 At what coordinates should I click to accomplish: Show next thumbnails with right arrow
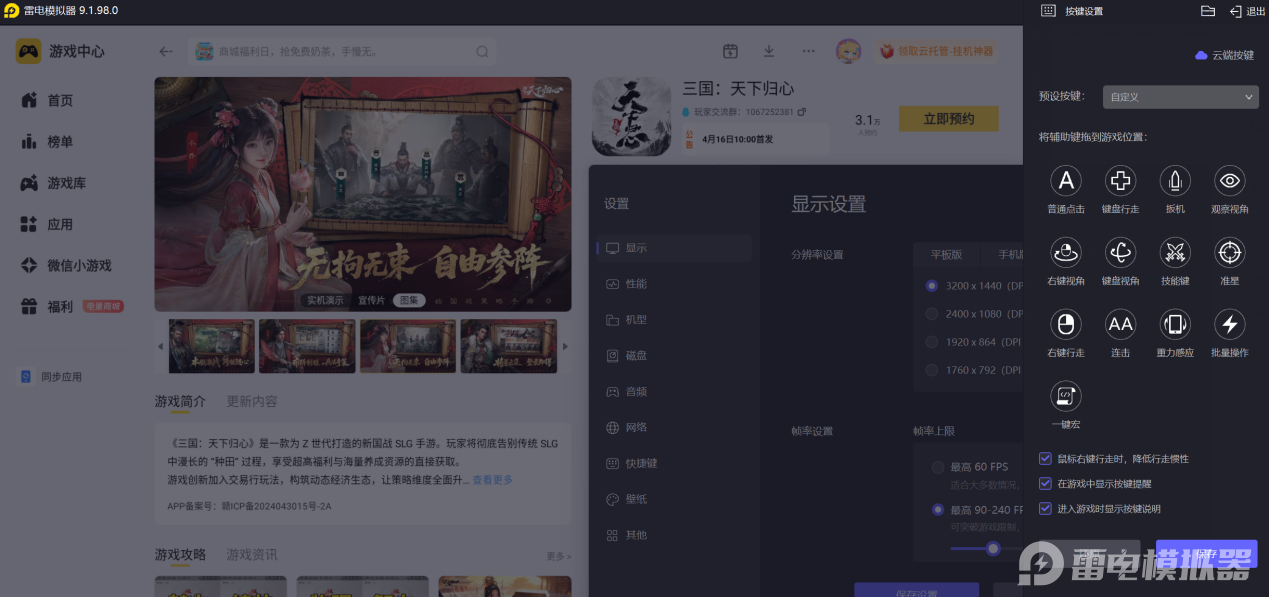coord(565,346)
